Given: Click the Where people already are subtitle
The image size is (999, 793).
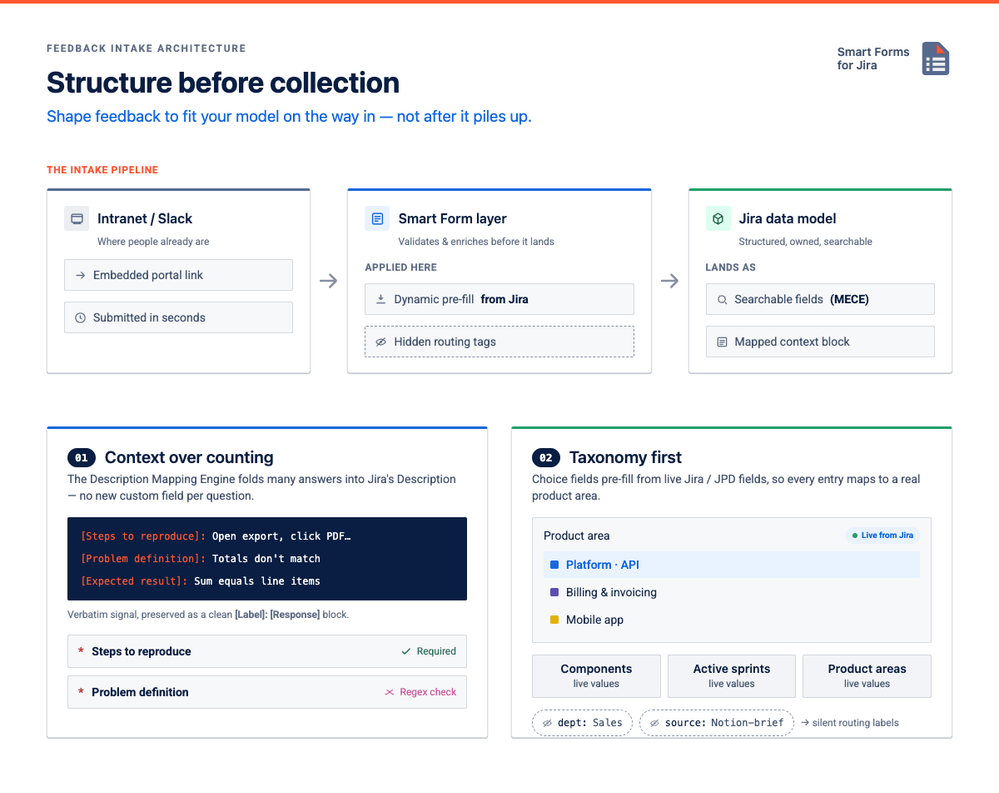Looking at the screenshot, I should click(x=153, y=241).
